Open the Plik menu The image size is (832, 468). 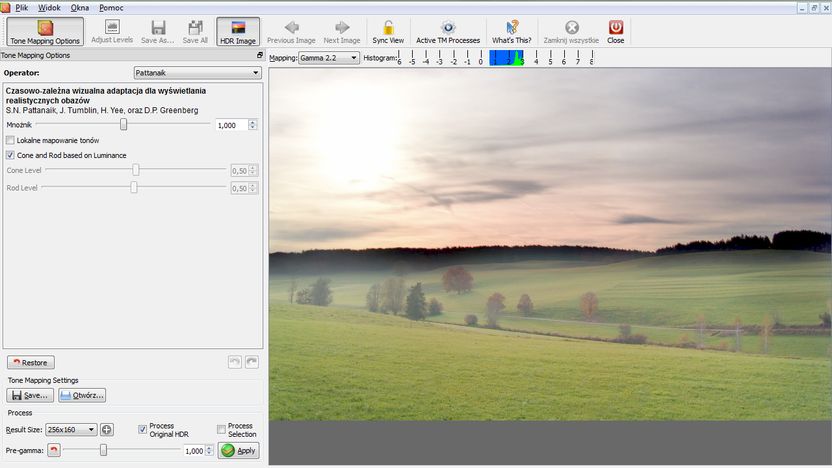point(22,7)
